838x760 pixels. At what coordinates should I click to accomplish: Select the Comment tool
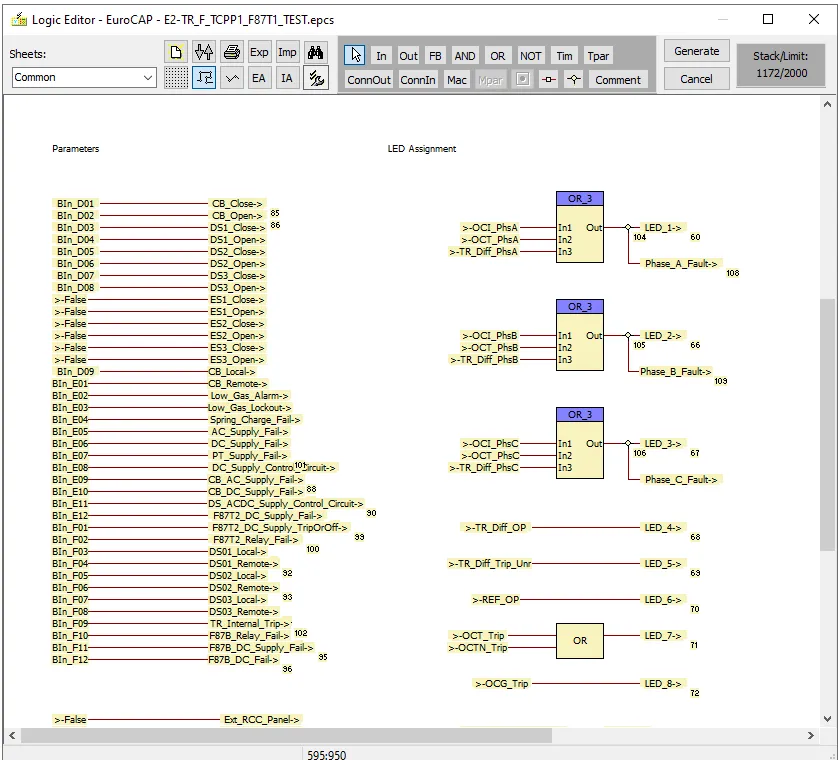(x=618, y=80)
